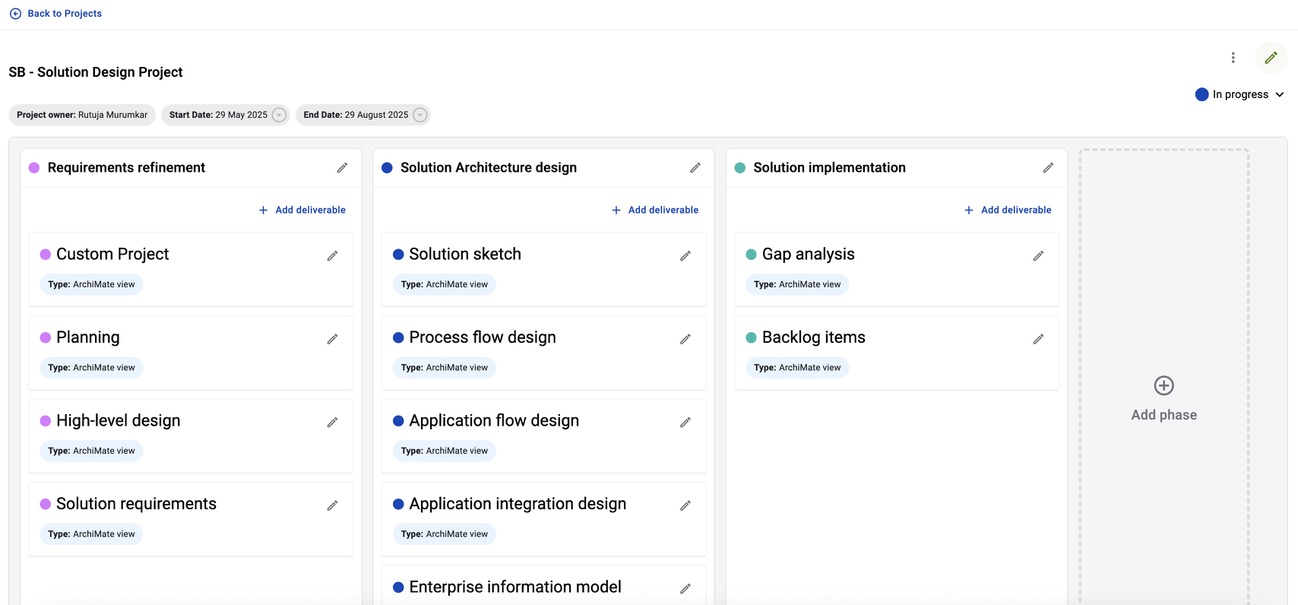Edit the Gap analysis deliverable

click(x=1038, y=256)
